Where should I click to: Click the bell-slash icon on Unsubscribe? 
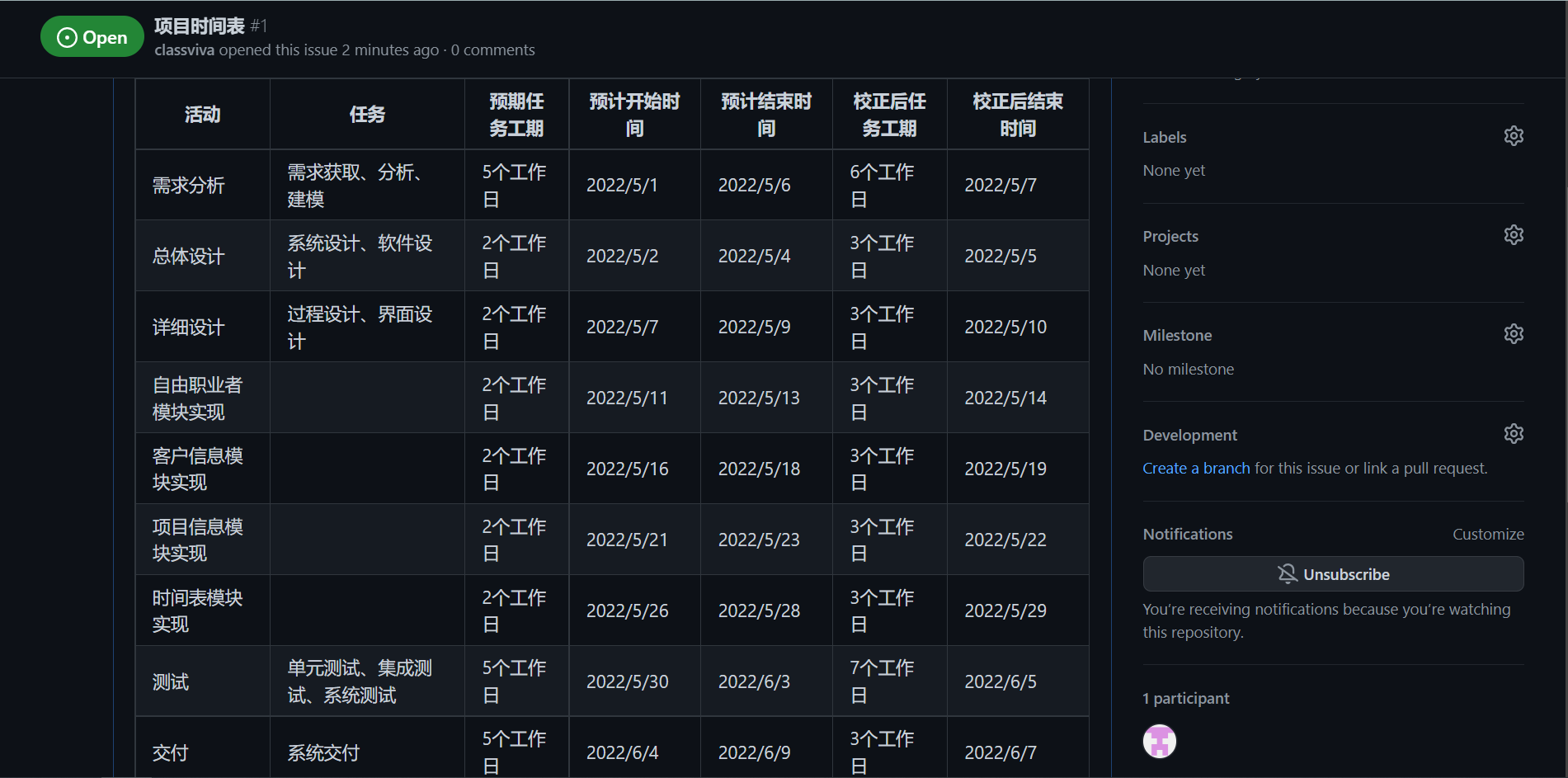point(1287,573)
